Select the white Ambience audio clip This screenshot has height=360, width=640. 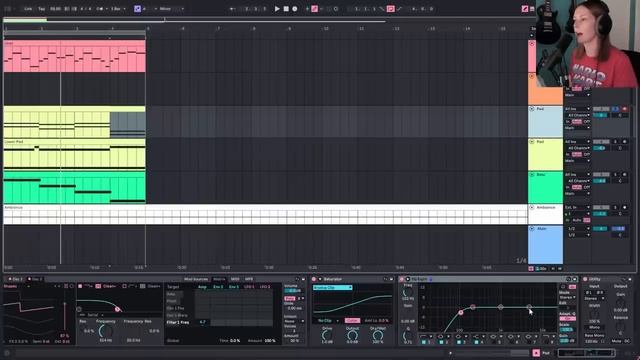265,214
